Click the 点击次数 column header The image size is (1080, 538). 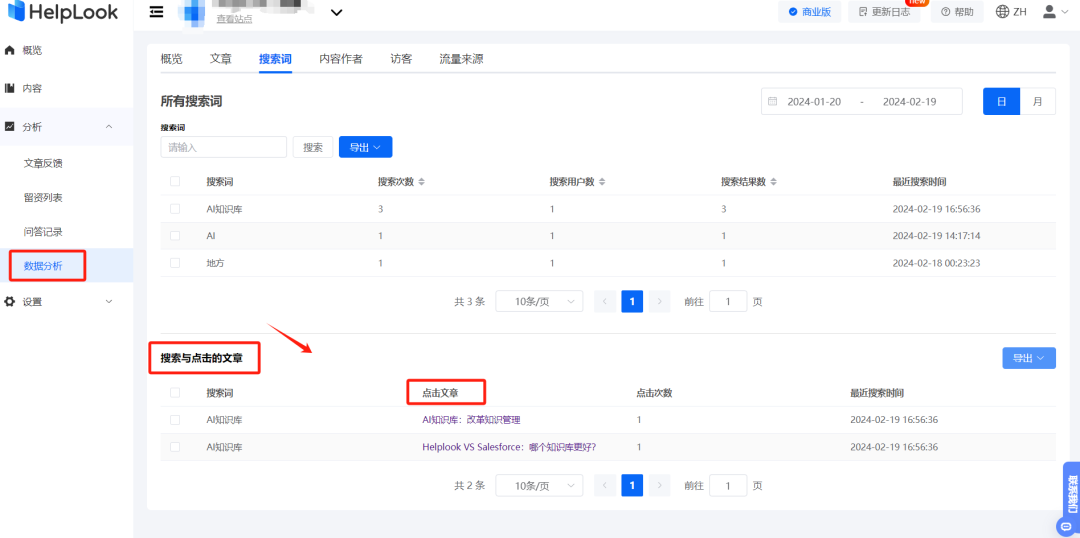click(654, 393)
